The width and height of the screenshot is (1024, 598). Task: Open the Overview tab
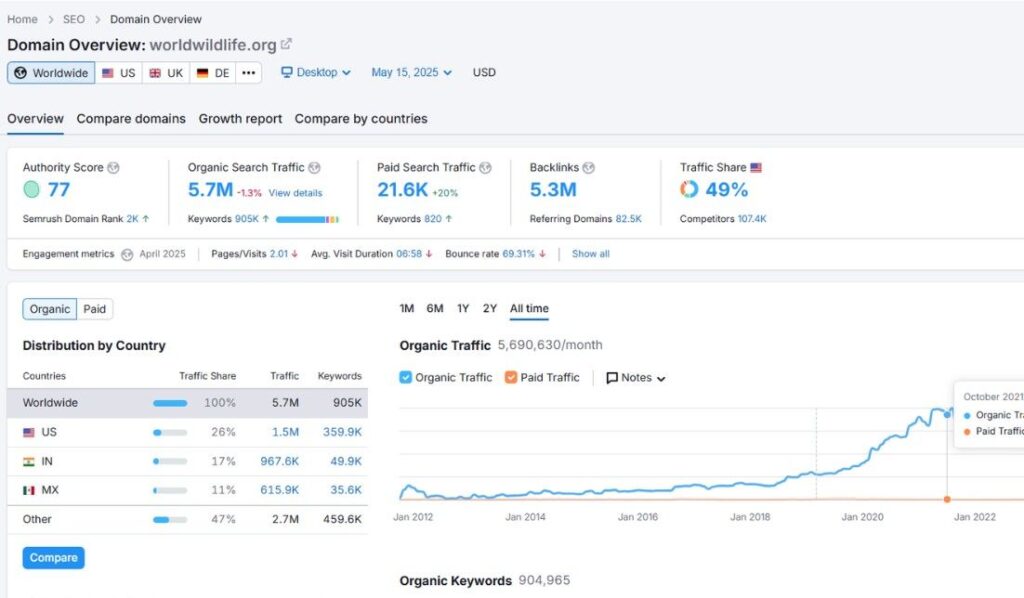(x=35, y=119)
